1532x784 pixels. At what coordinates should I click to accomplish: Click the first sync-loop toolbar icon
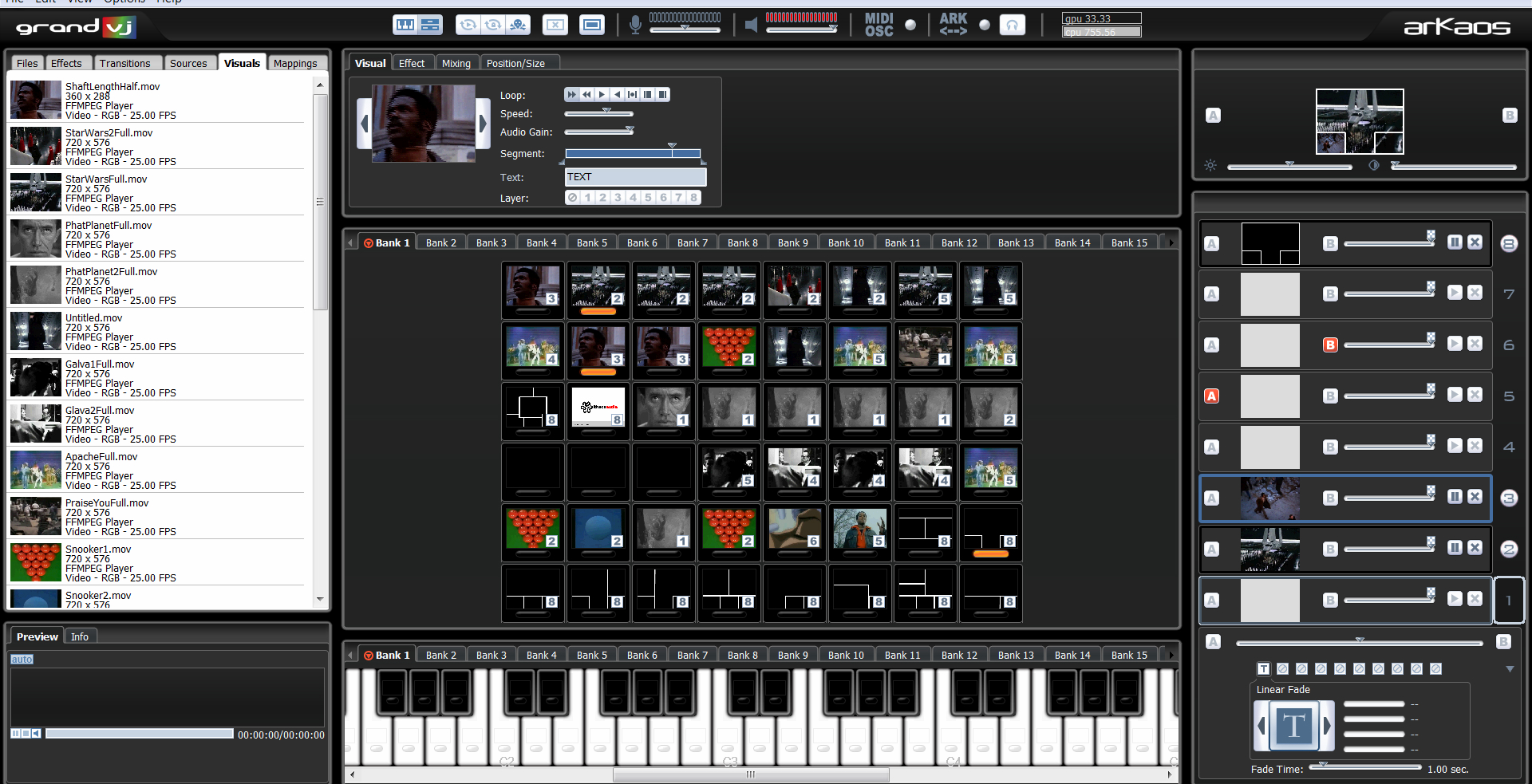(x=468, y=25)
